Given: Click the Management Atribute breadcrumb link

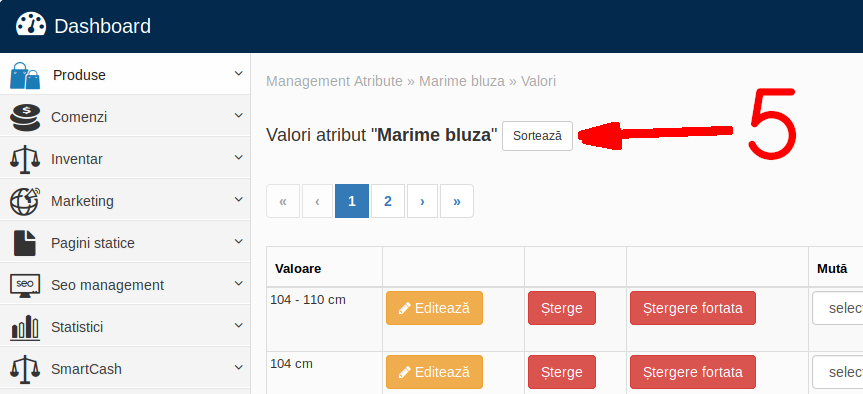Looking at the screenshot, I should (x=335, y=81).
